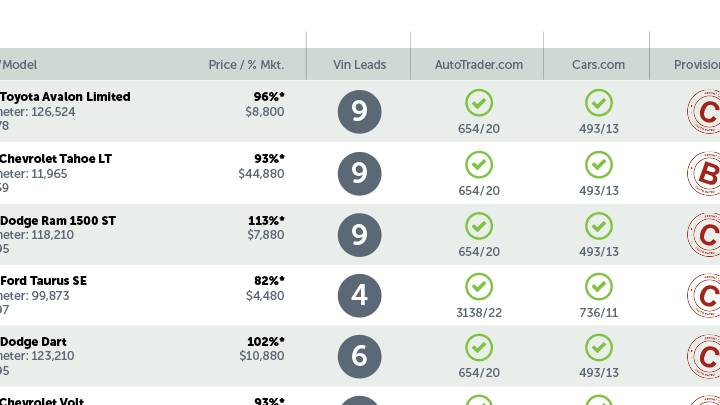Click the Vin Leads 9 badge for Toyota Avalon
This screenshot has width=720, height=405.
click(x=360, y=112)
